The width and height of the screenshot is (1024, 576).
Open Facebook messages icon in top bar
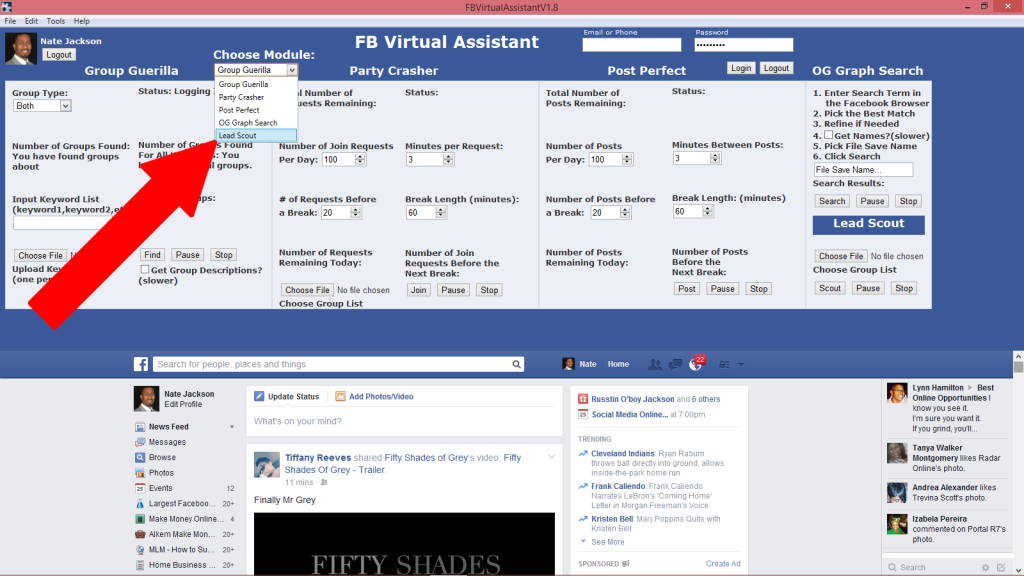click(x=675, y=364)
